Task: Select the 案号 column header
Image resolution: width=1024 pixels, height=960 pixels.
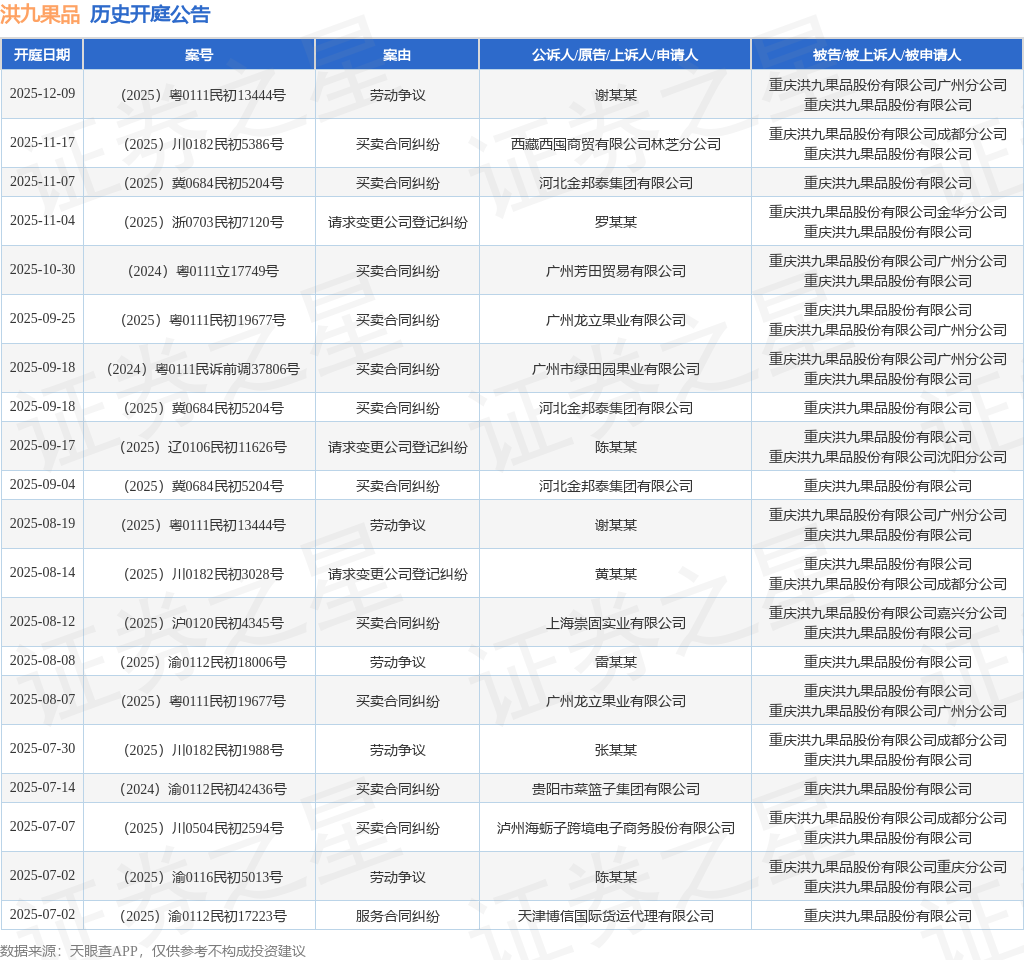Action: (x=199, y=55)
